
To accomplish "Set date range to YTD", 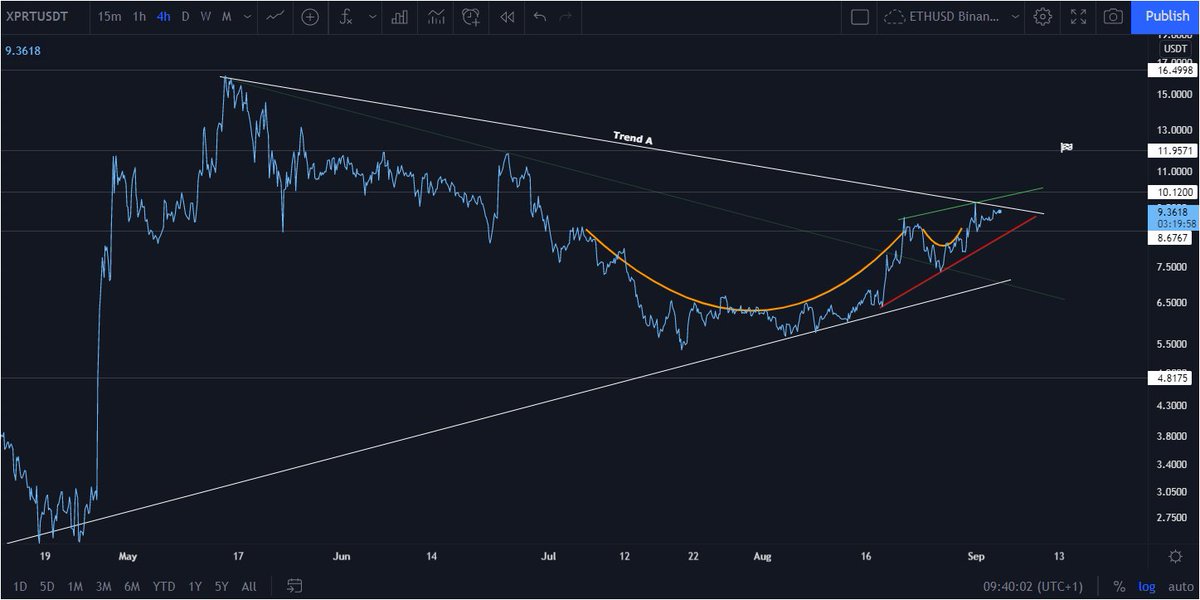I will (x=164, y=586).
